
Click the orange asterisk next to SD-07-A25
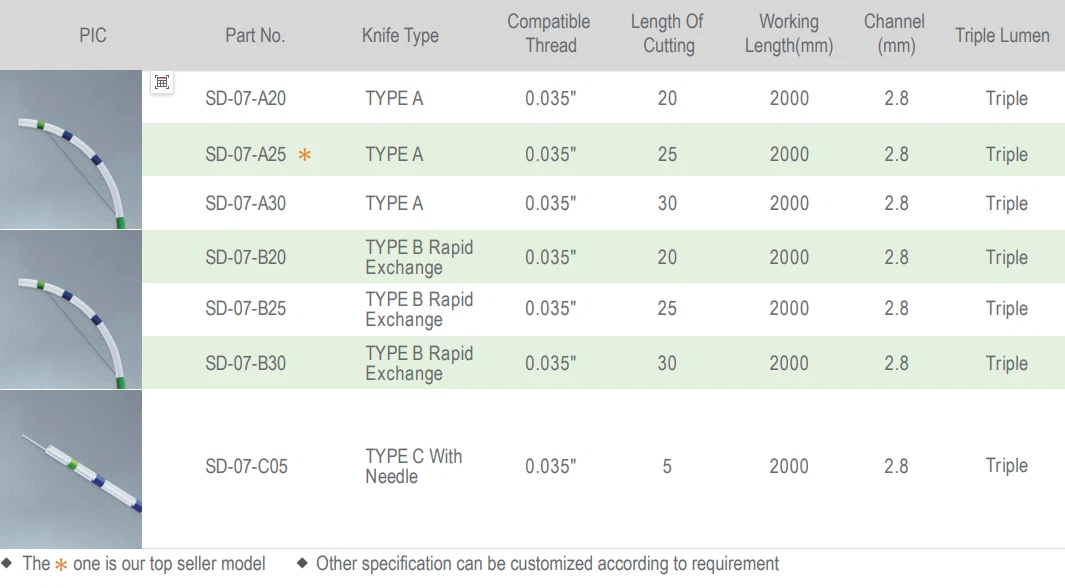tap(305, 155)
